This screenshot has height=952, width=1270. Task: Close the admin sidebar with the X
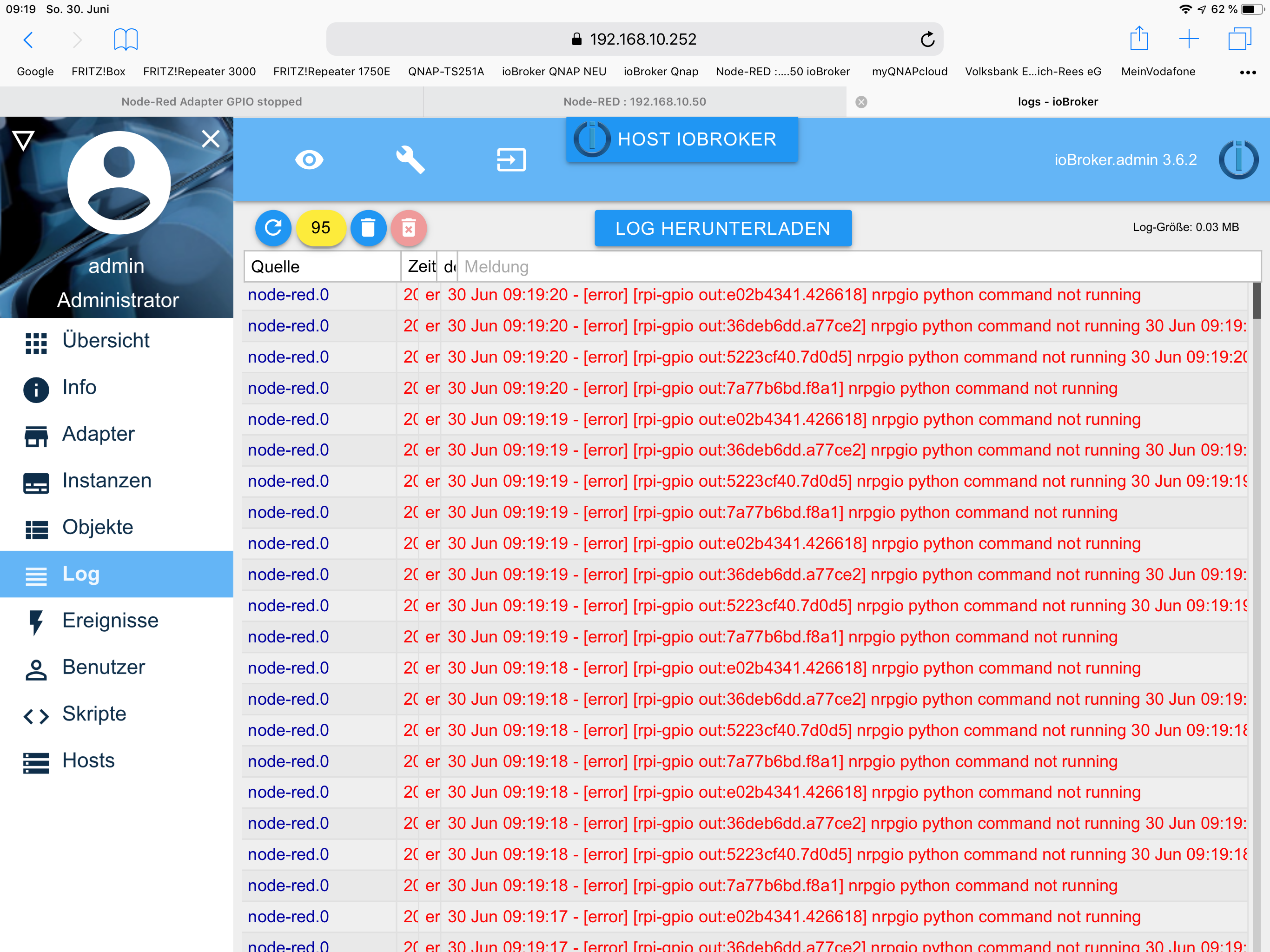click(x=211, y=139)
